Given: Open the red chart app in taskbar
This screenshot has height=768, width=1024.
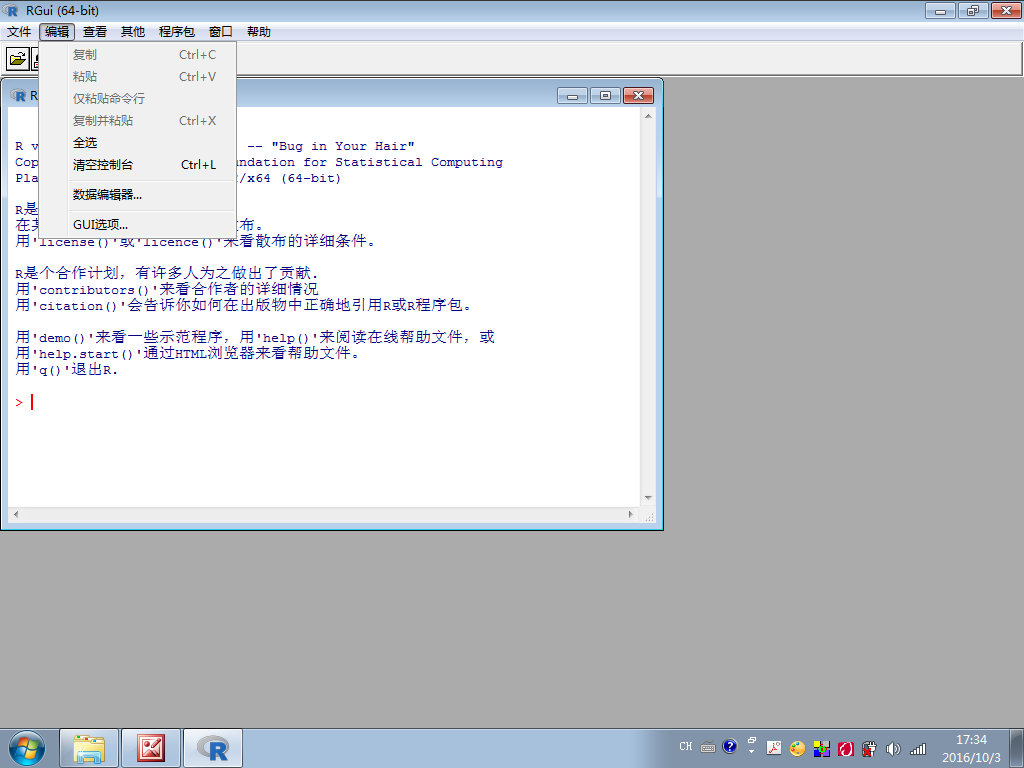Looking at the screenshot, I should [151, 748].
